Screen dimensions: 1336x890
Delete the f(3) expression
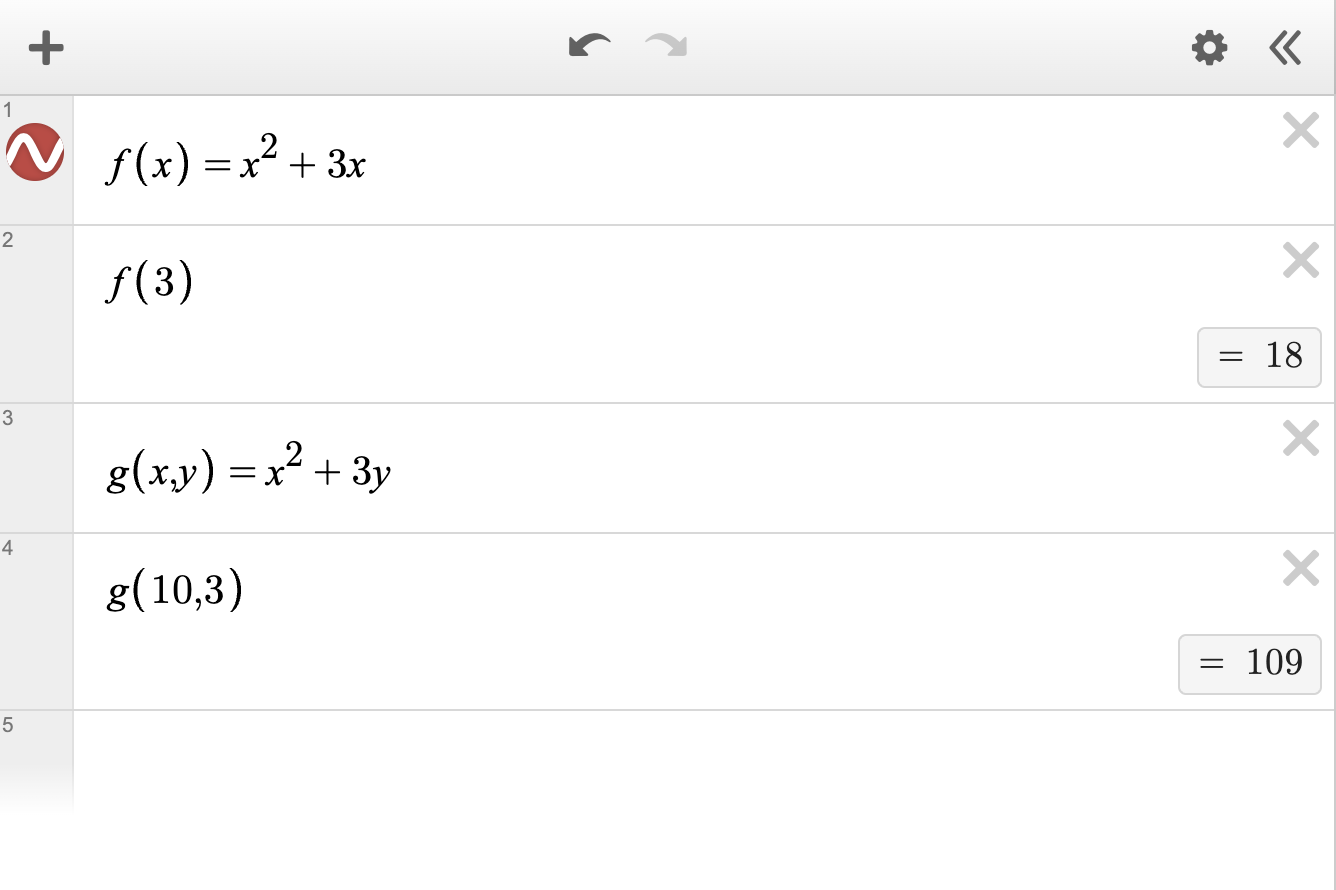(1300, 261)
